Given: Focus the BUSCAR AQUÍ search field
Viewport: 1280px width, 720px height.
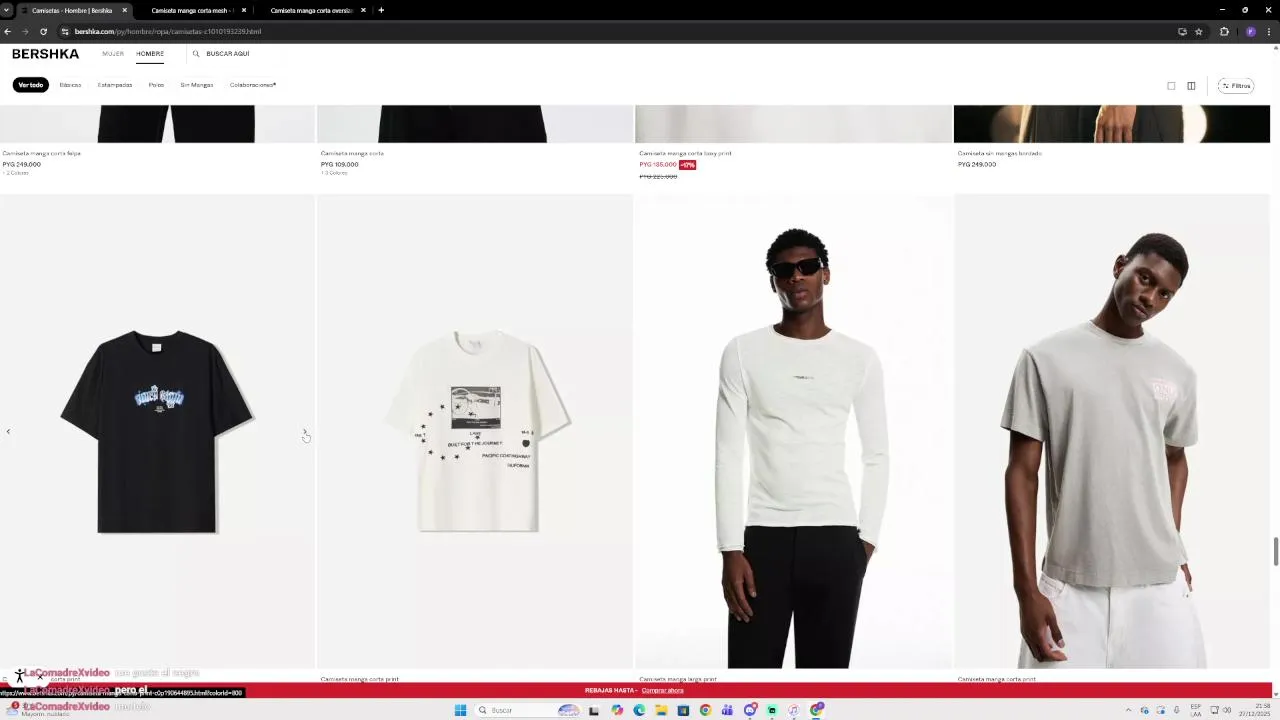Looking at the screenshot, I should coord(228,54).
